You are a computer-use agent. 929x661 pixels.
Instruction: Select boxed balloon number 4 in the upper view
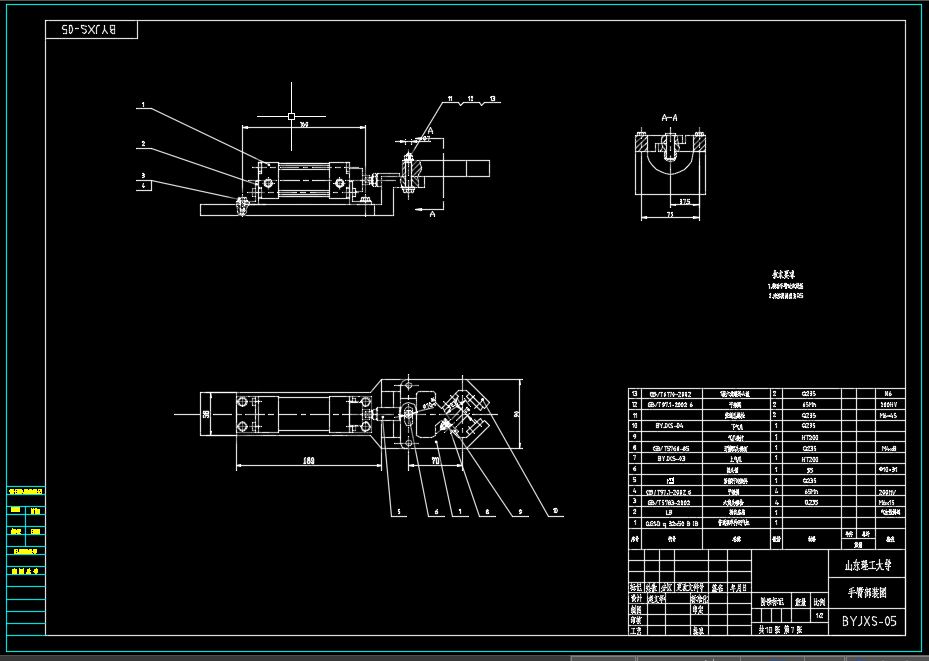tap(144, 185)
